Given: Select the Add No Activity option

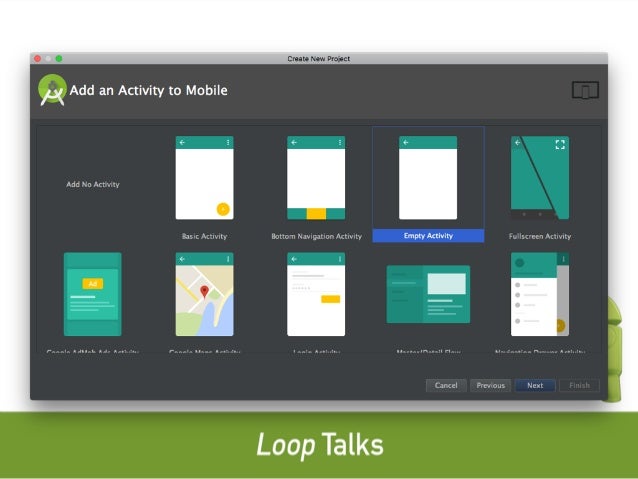Looking at the screenshot, I should pos(93,184).
